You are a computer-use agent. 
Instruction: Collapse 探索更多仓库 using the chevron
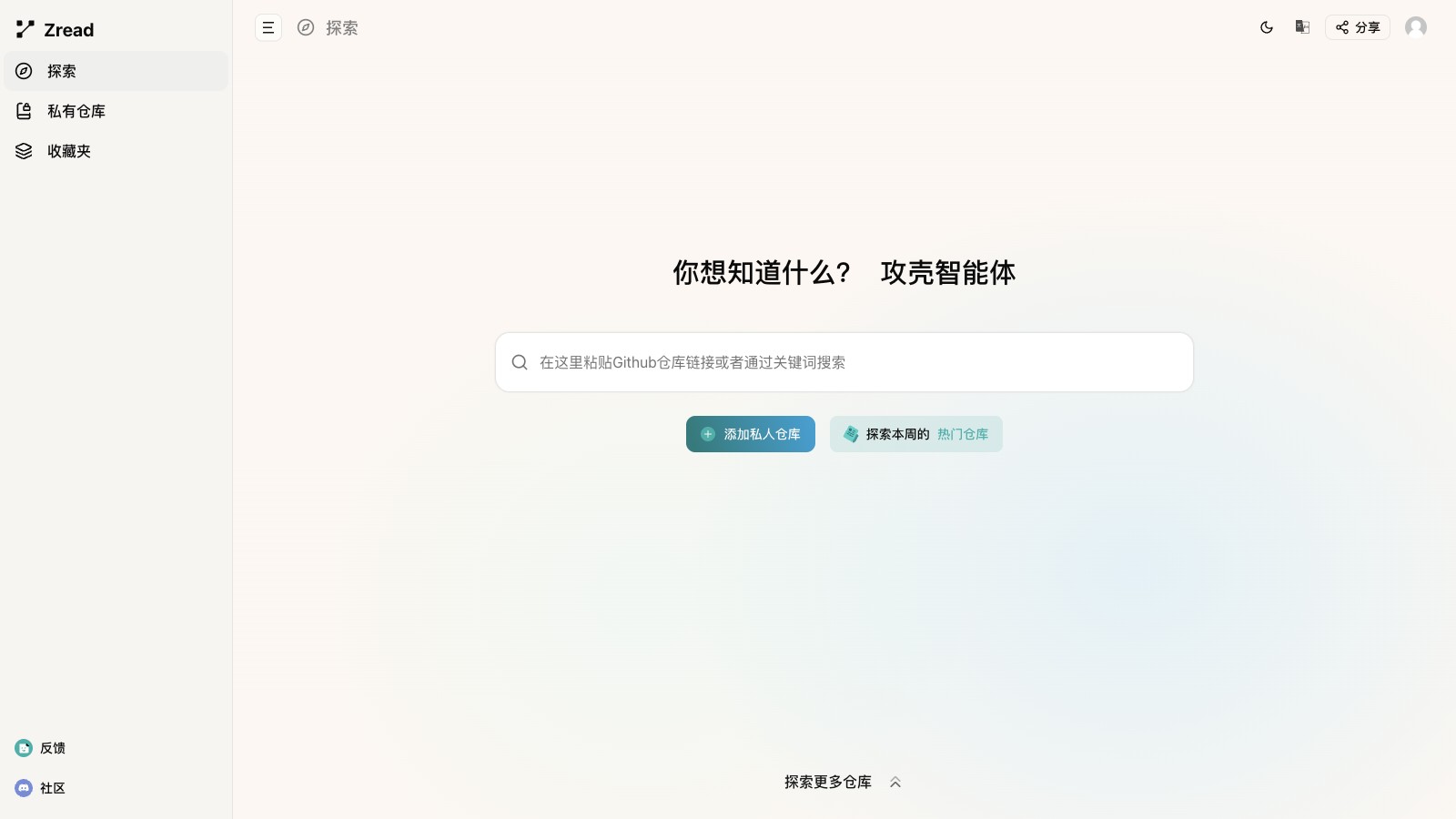click(895, 782)
